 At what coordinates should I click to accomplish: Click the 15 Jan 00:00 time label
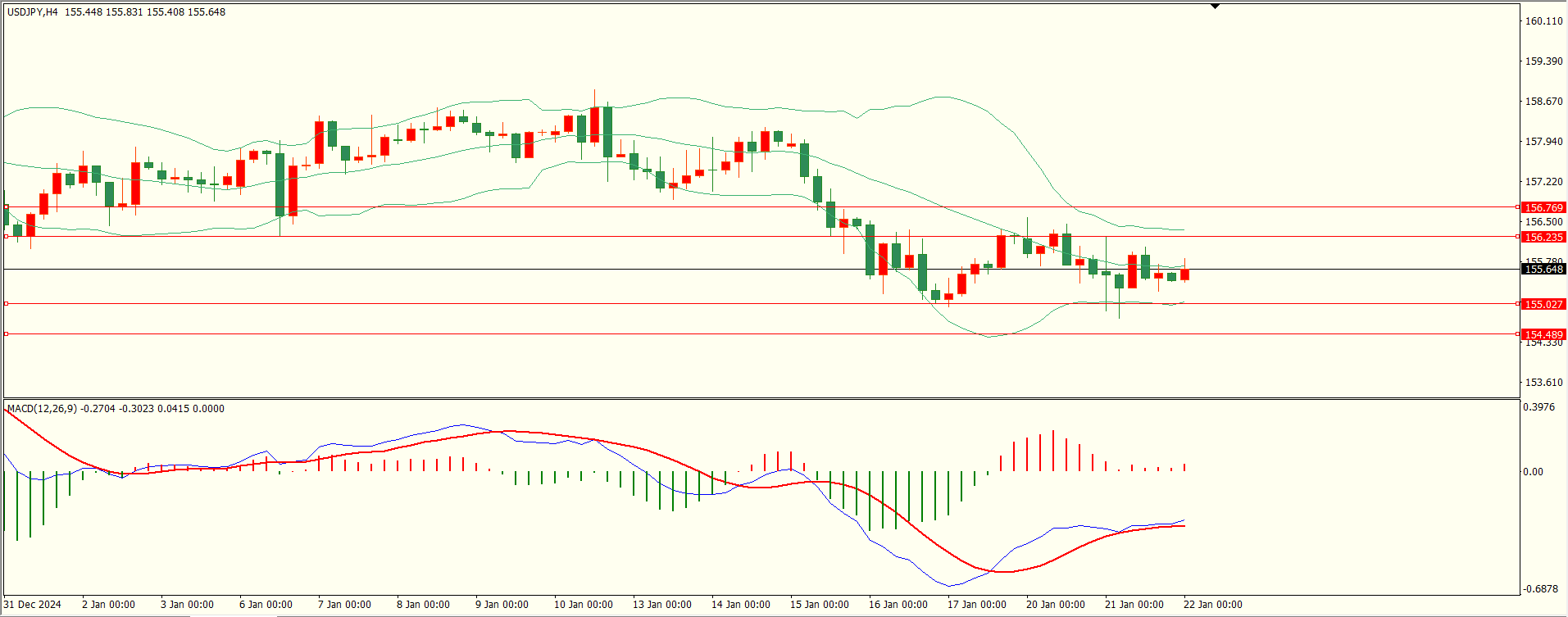click(x=820, y=605)
